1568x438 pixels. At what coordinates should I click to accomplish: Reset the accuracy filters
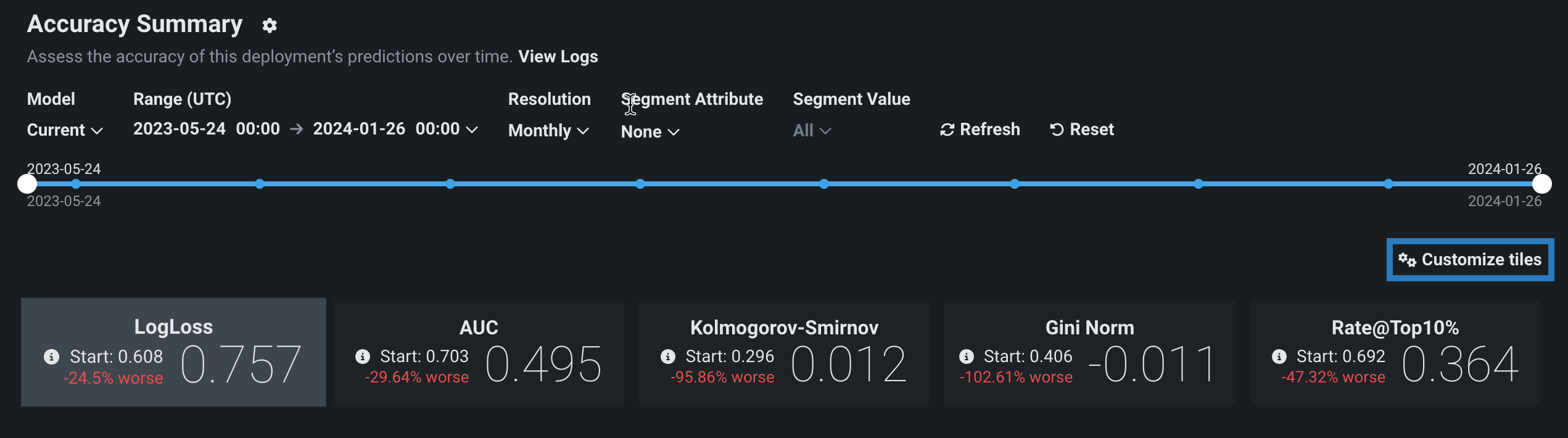tap(1082, 130)
